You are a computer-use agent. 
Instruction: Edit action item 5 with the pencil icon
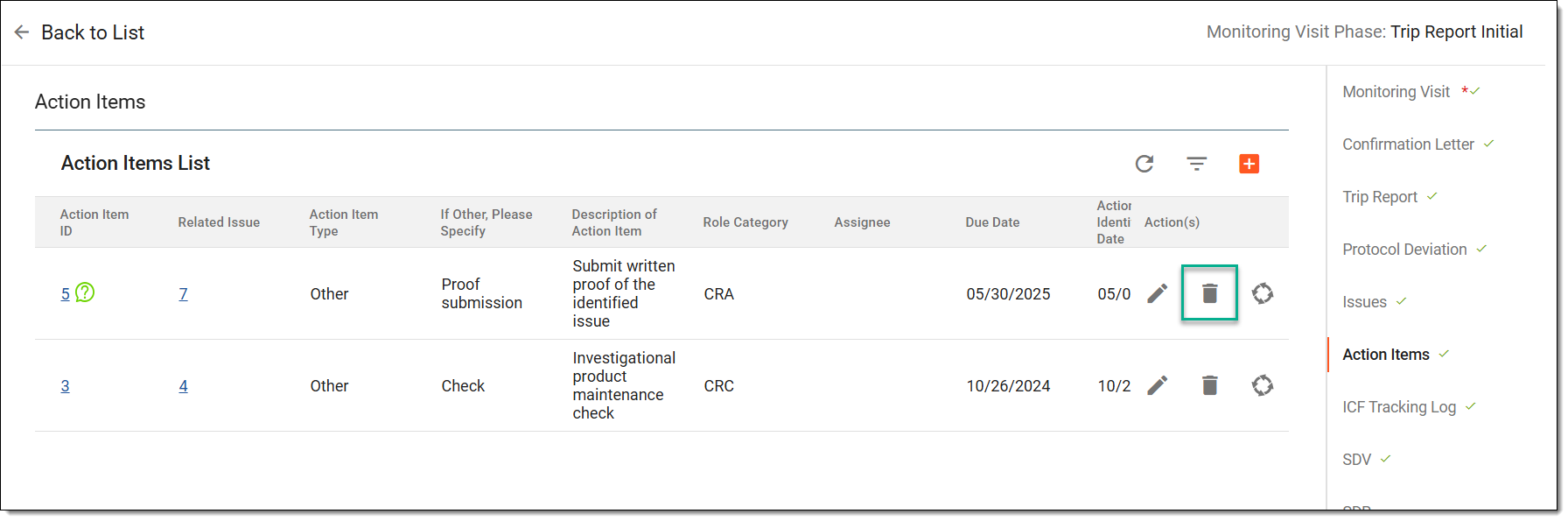(1158, 293)
